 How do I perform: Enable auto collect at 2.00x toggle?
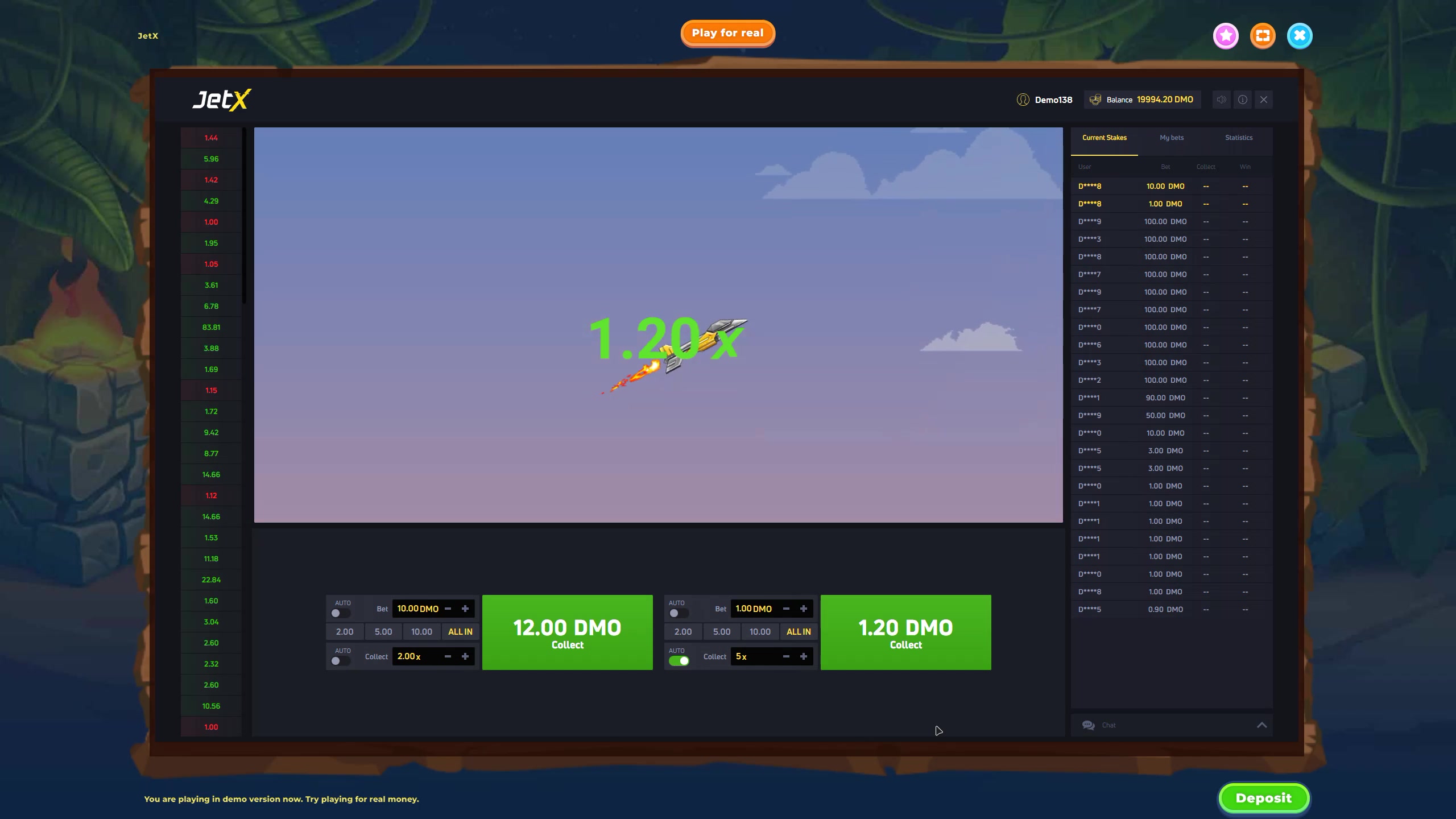click(x=340, y=661)
